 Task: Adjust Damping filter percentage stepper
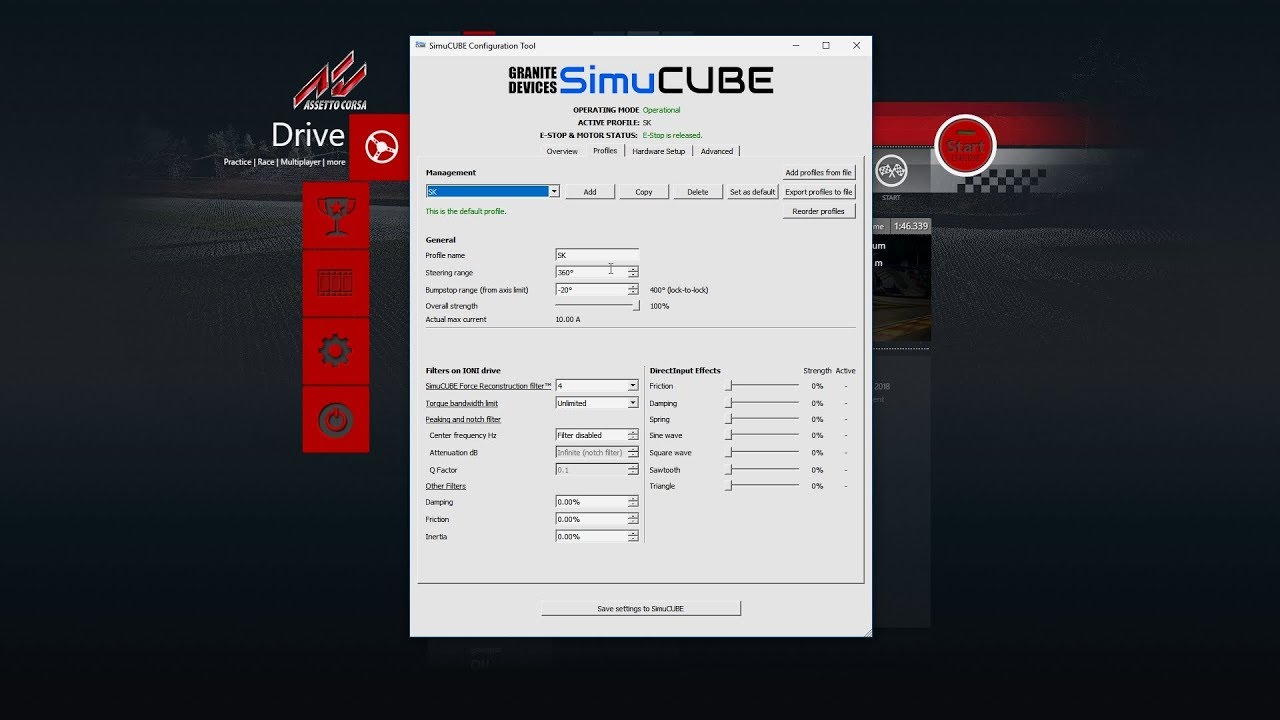tap(634, 502)
